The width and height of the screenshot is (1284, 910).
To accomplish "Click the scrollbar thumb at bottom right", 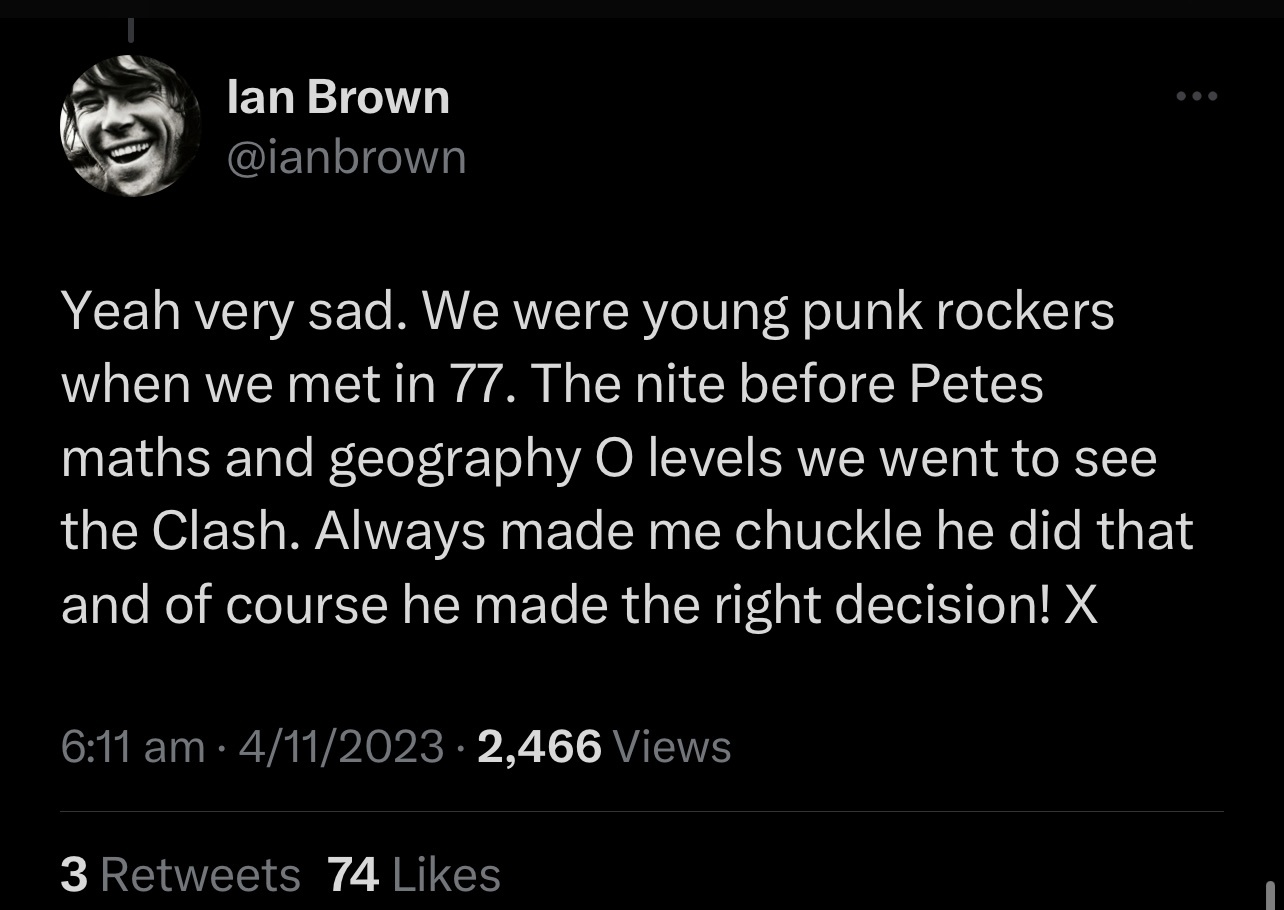I will (1270, 895).
